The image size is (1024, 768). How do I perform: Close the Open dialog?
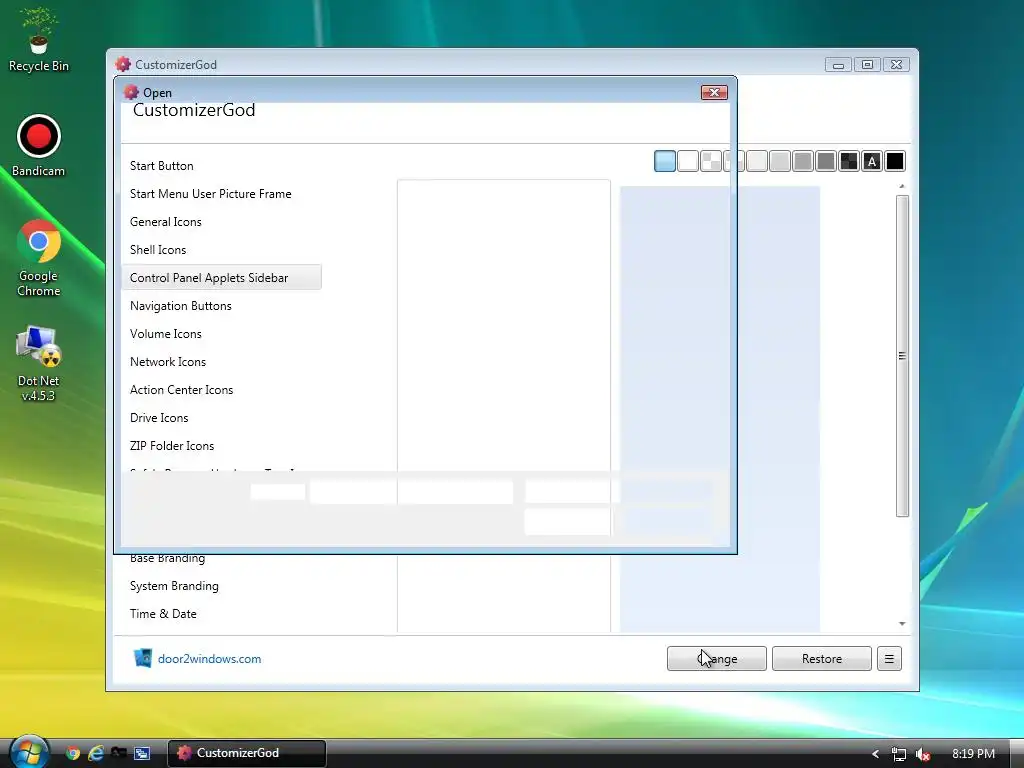point(714,92)
